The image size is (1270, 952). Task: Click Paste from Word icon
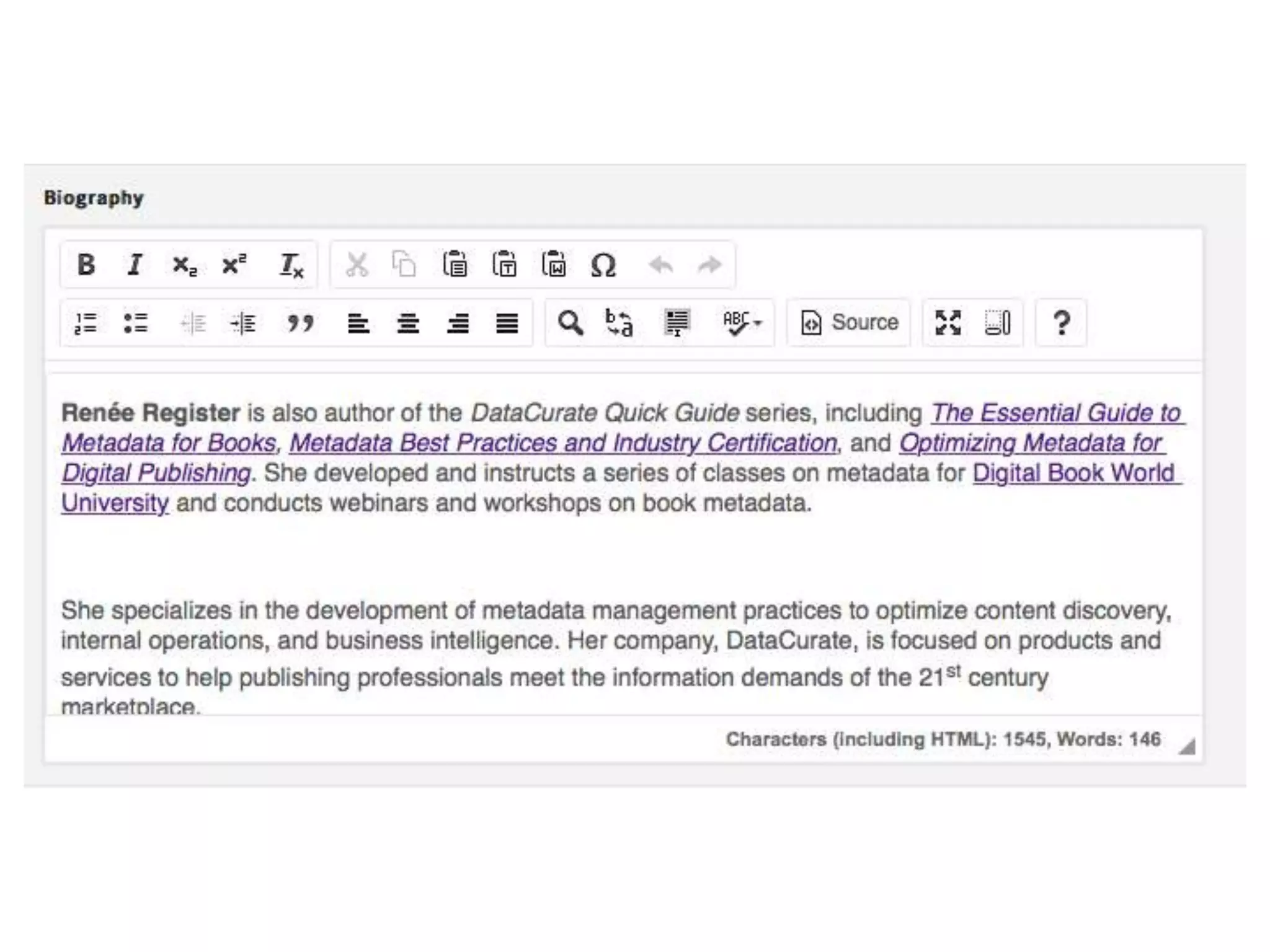pyautogui.click(x=554, y=265)
